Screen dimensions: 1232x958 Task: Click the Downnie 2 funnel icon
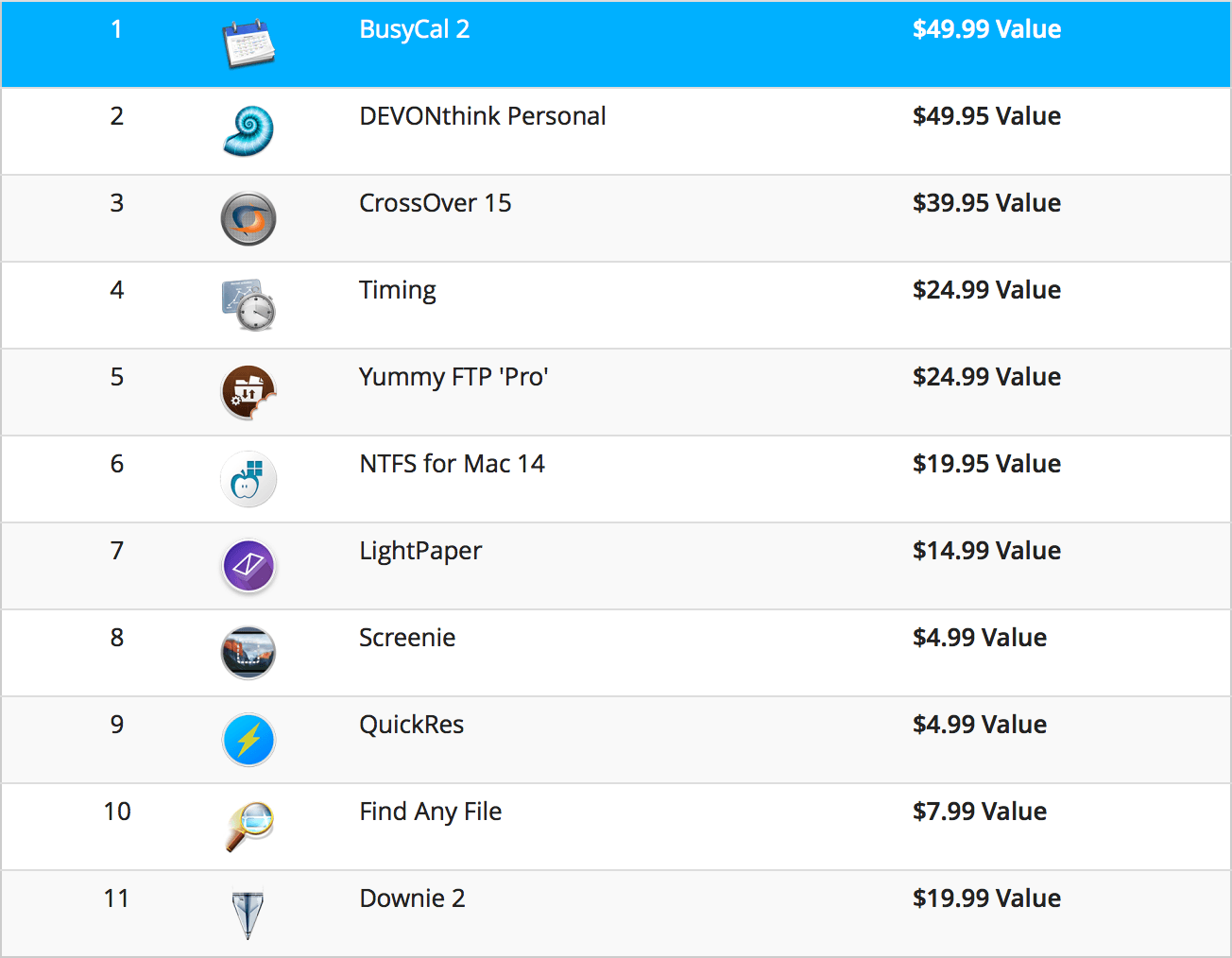pyautogui.click(x=248, y=915)
